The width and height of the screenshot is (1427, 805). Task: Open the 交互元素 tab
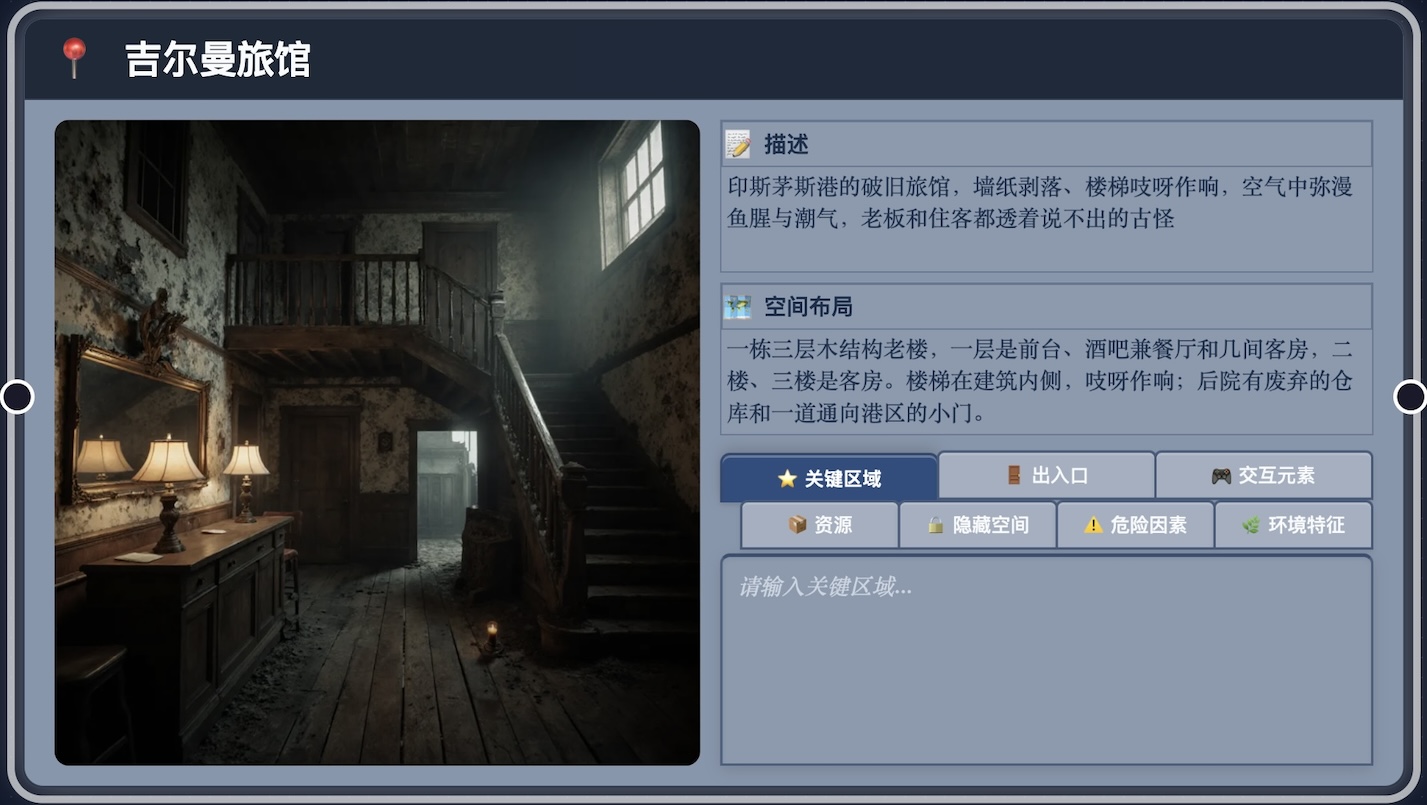click(1264, 474)
